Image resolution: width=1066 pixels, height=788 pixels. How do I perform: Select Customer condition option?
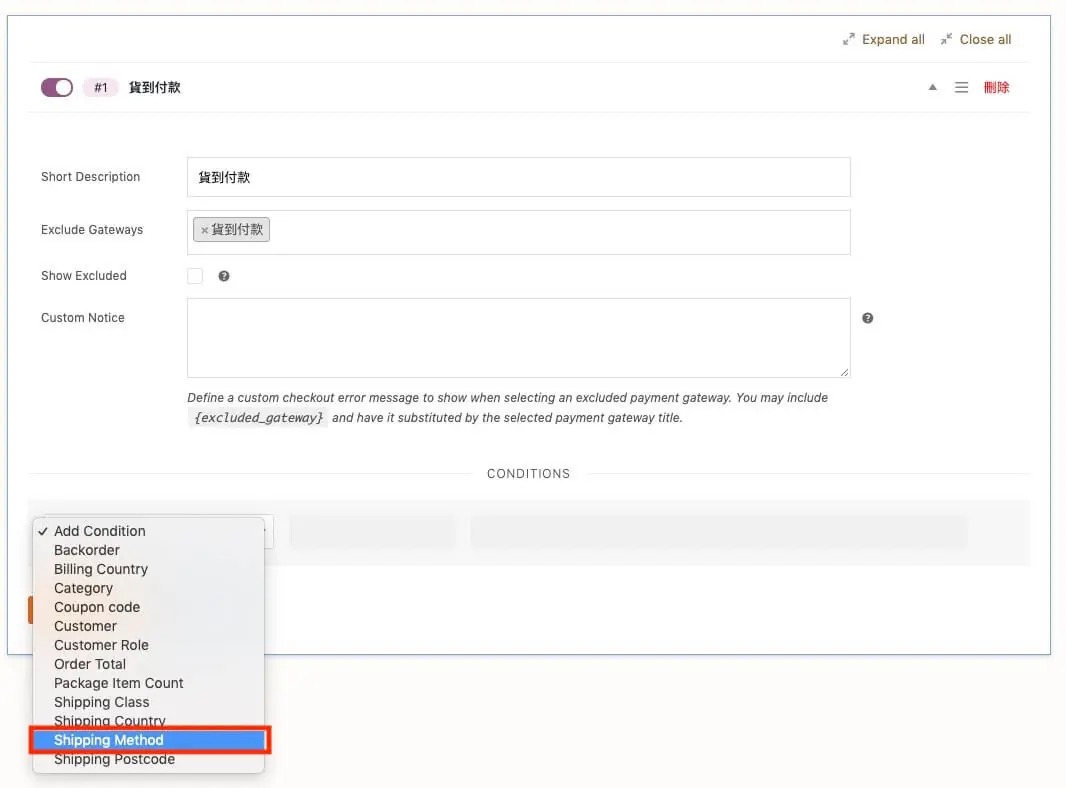tap(149, 626)
